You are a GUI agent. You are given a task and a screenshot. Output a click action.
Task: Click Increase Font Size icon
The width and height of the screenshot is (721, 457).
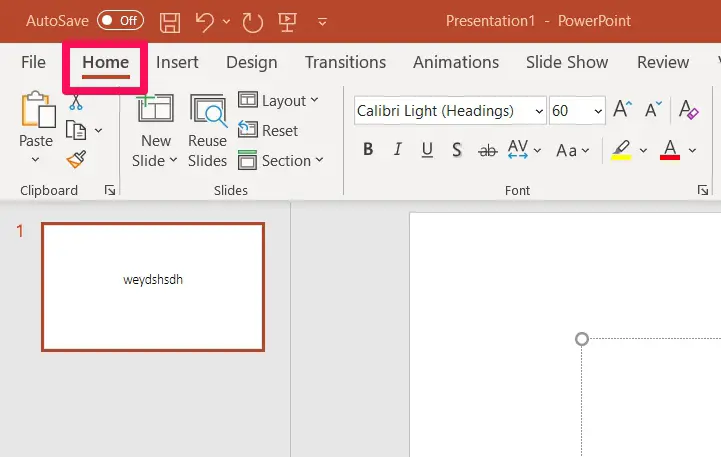click(x=623, y=109)
